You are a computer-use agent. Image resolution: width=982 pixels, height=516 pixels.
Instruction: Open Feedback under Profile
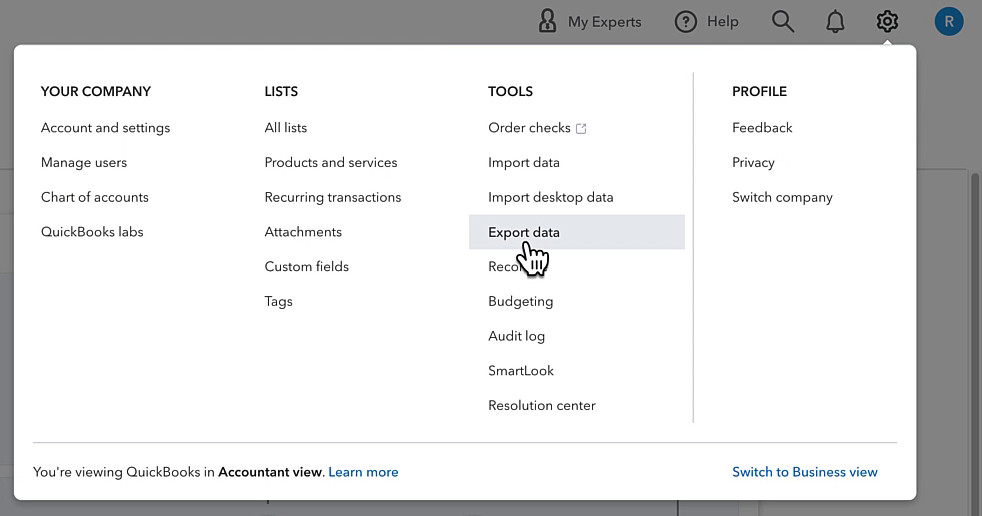[762, 128]
